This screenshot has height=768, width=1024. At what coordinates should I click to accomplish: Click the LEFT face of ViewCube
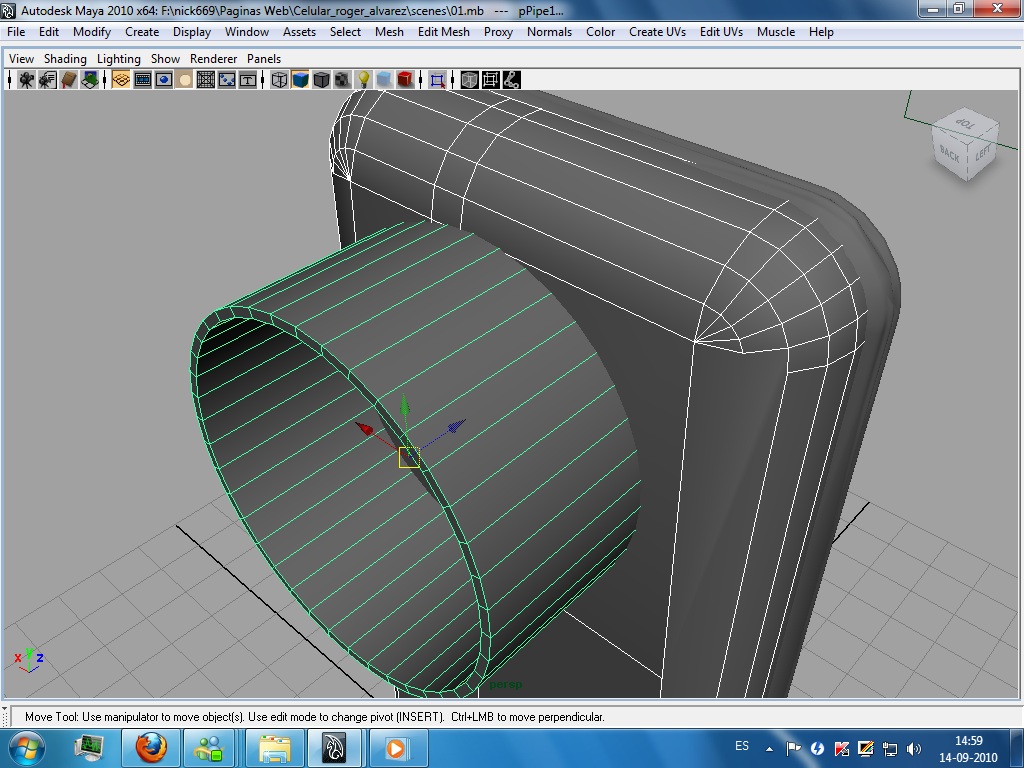(x=982, y=152)
